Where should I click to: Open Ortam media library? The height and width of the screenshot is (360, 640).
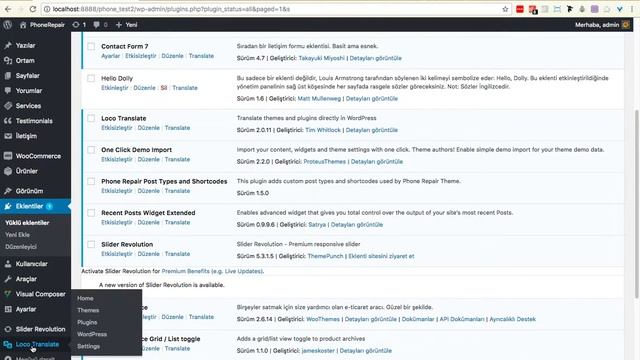click(x=25, y=60)
